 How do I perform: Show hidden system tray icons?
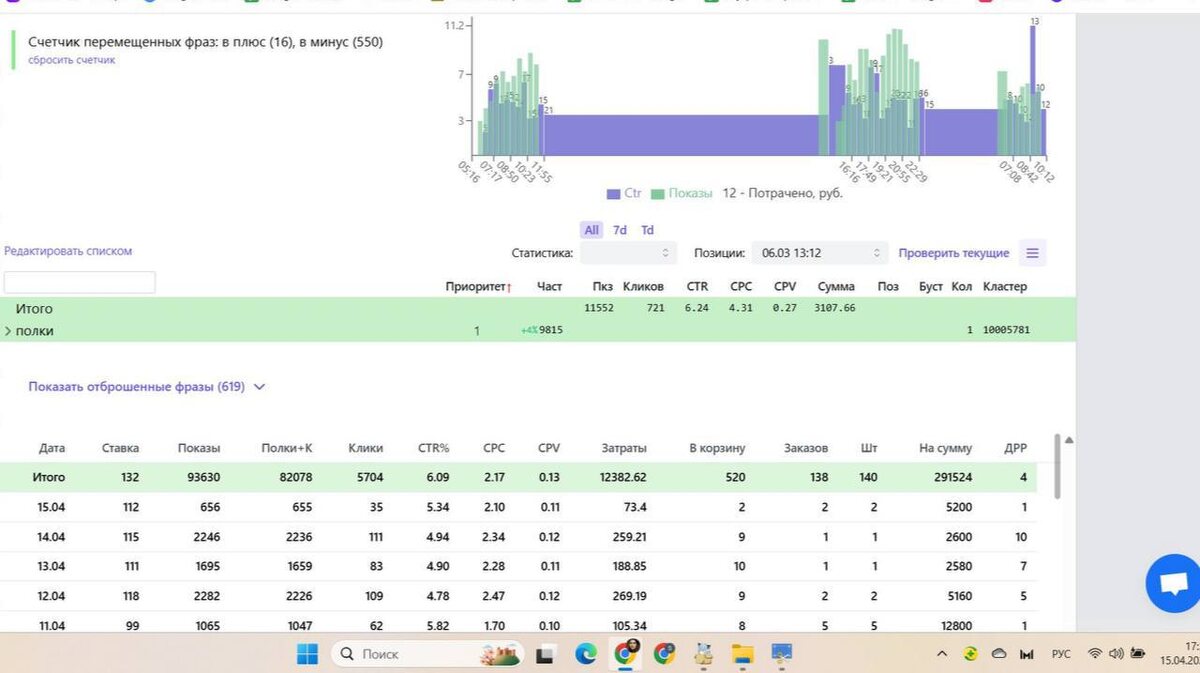coord(942,654)
